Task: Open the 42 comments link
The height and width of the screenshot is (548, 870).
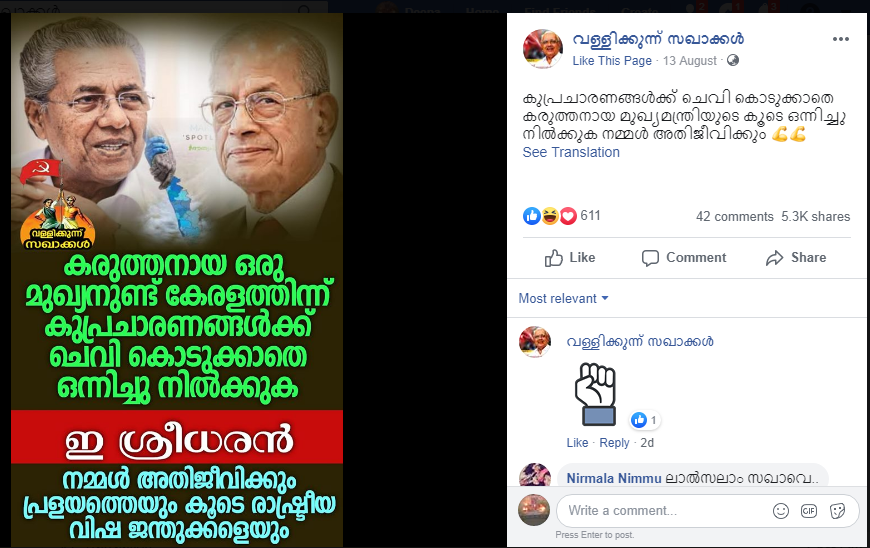Action: [x=735, y=217]
